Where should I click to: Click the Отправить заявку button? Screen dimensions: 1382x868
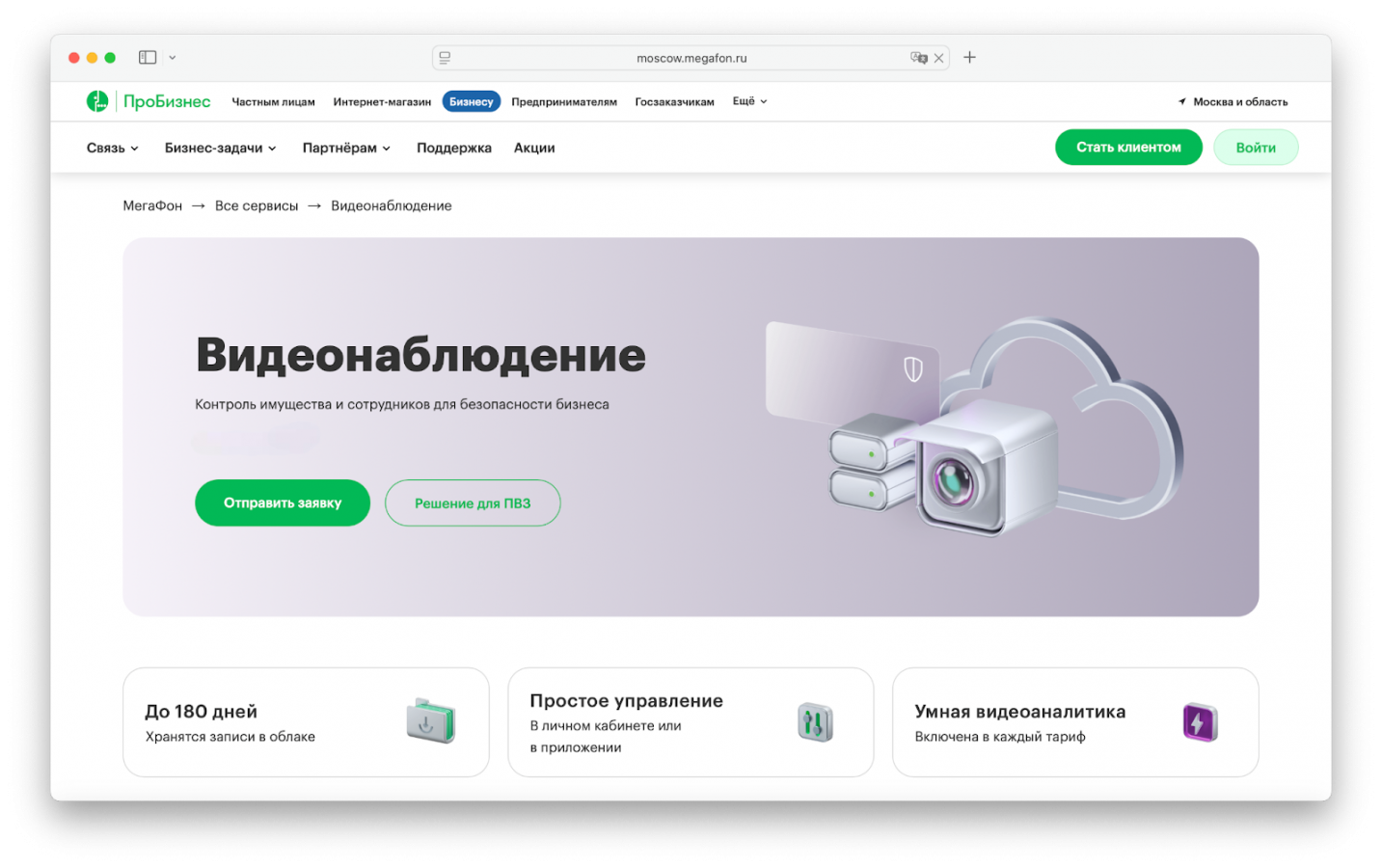283,502
